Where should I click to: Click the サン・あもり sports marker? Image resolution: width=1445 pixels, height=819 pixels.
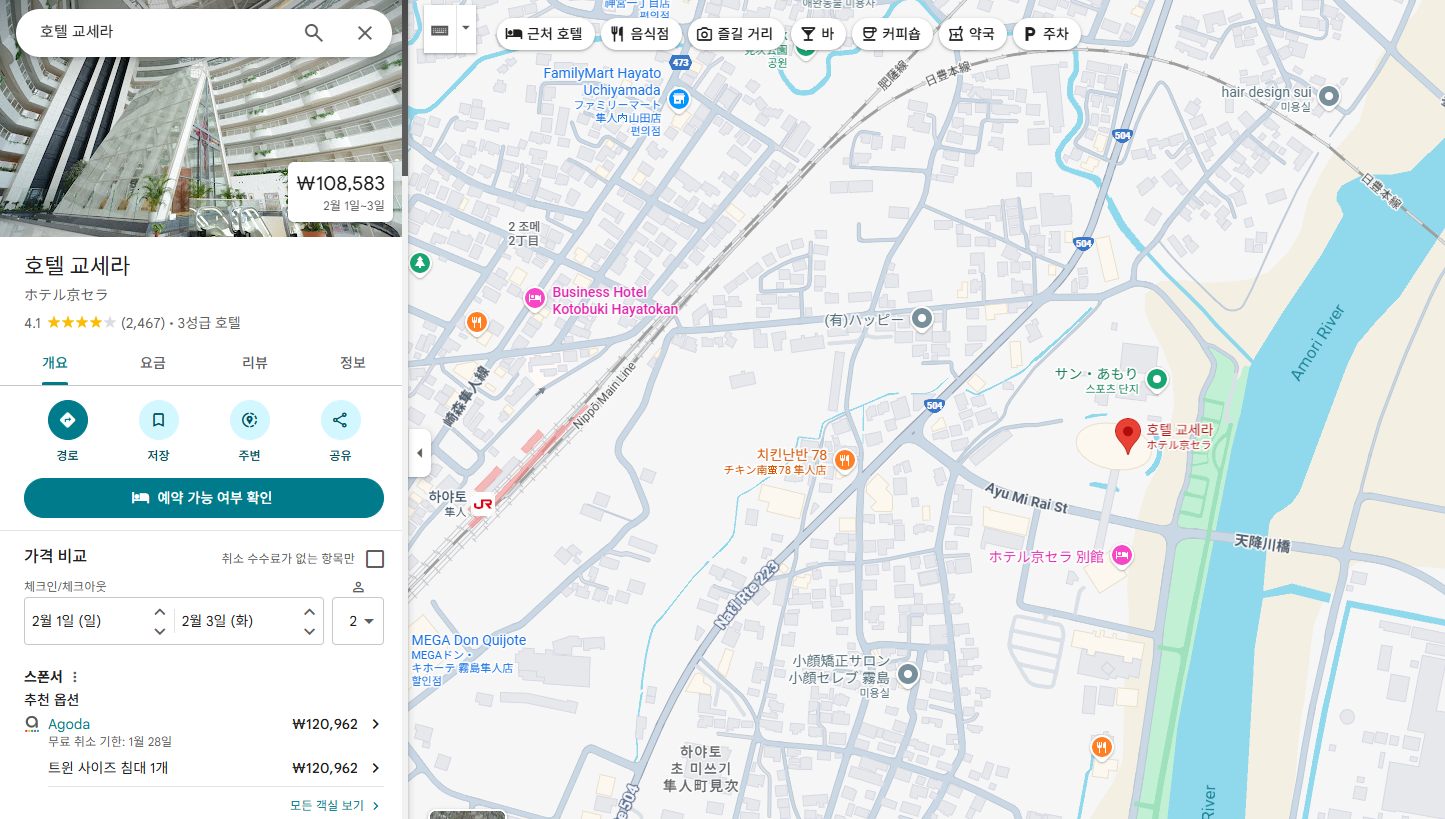1157,379
